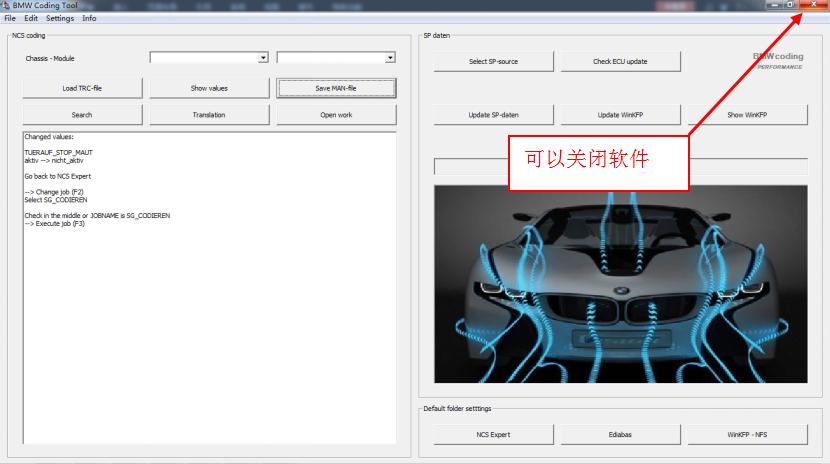Click the Save MAN-file button
Image resolution: width=830 pixels, height=464 pixels.
[x=336, y=88]
